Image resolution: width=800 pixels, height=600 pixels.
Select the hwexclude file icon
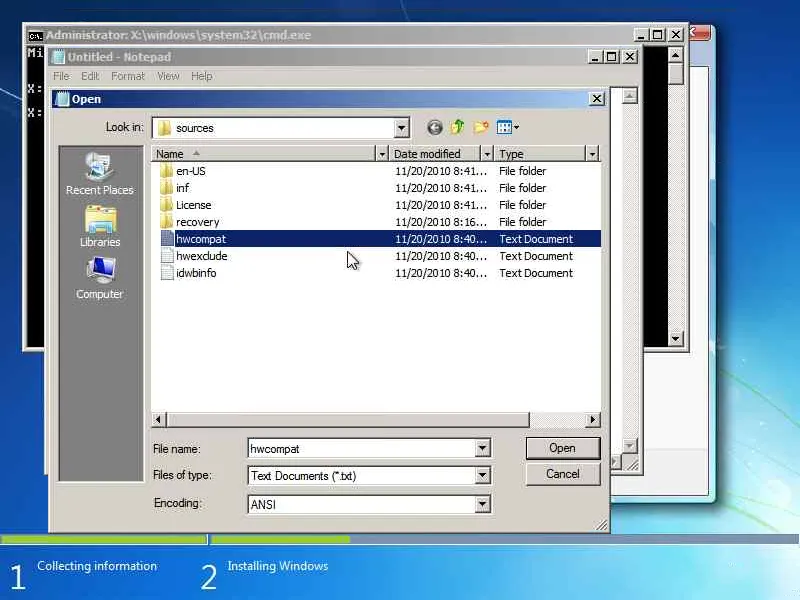(x=167, y=256)
